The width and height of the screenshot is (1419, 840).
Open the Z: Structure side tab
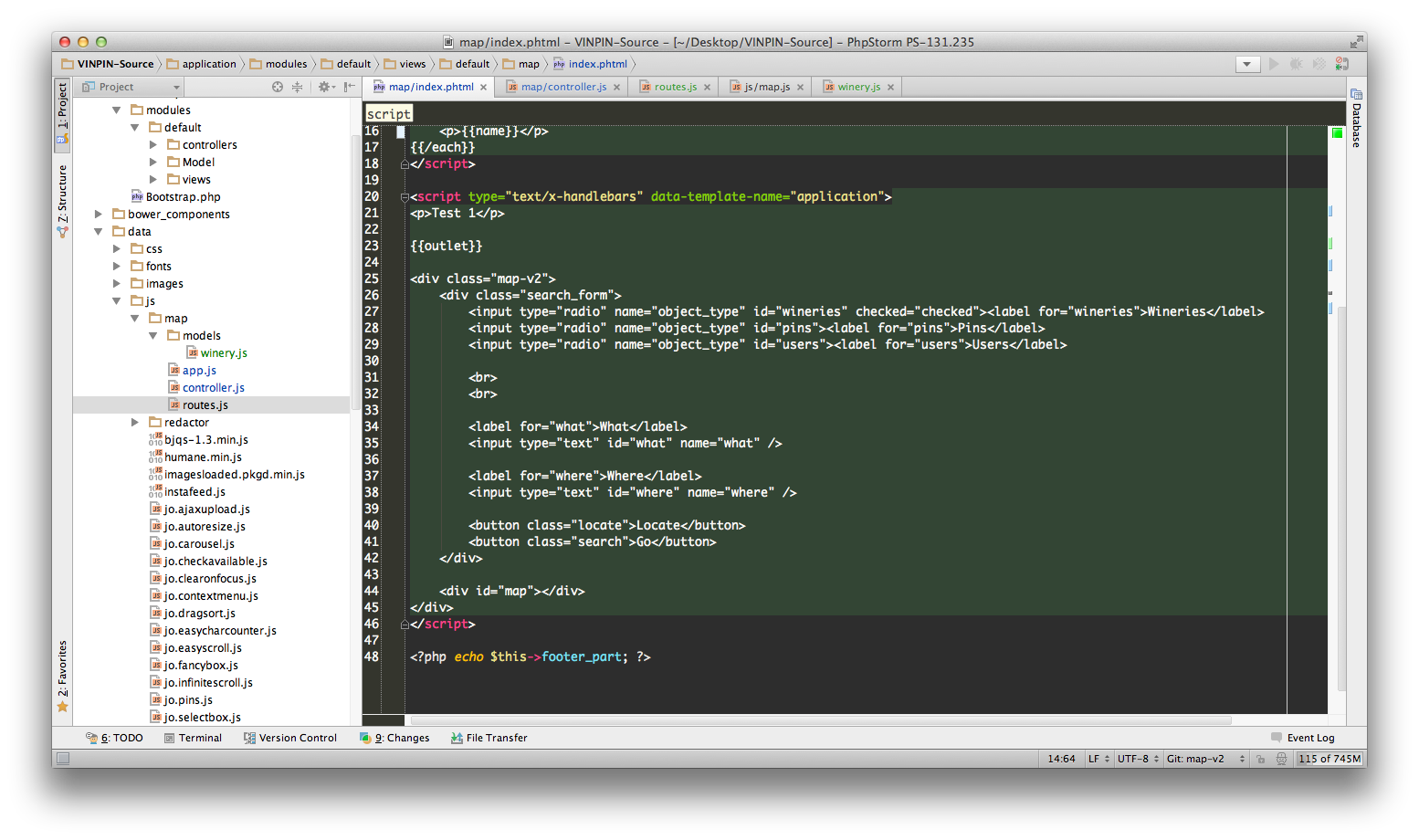click(x=62, y=202)
